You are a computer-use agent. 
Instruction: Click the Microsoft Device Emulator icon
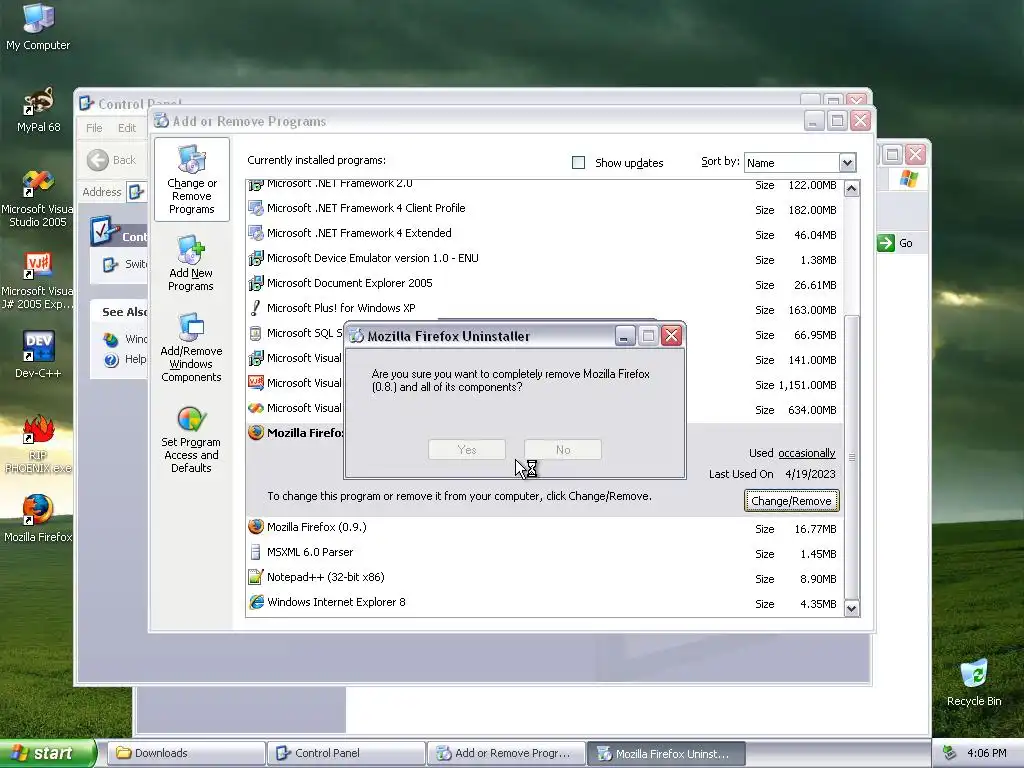point(256,259)
